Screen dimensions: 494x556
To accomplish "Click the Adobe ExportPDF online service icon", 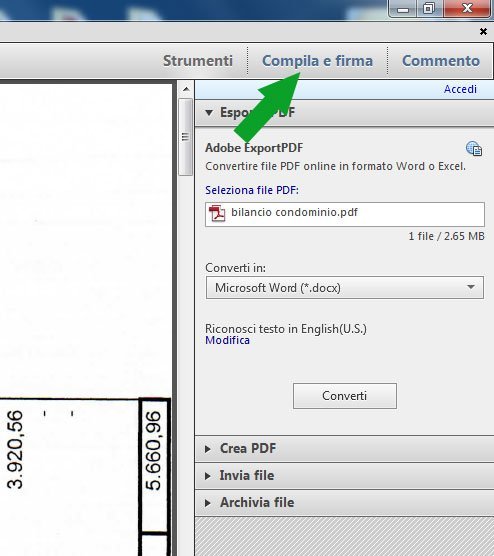I will pos(474,148).
